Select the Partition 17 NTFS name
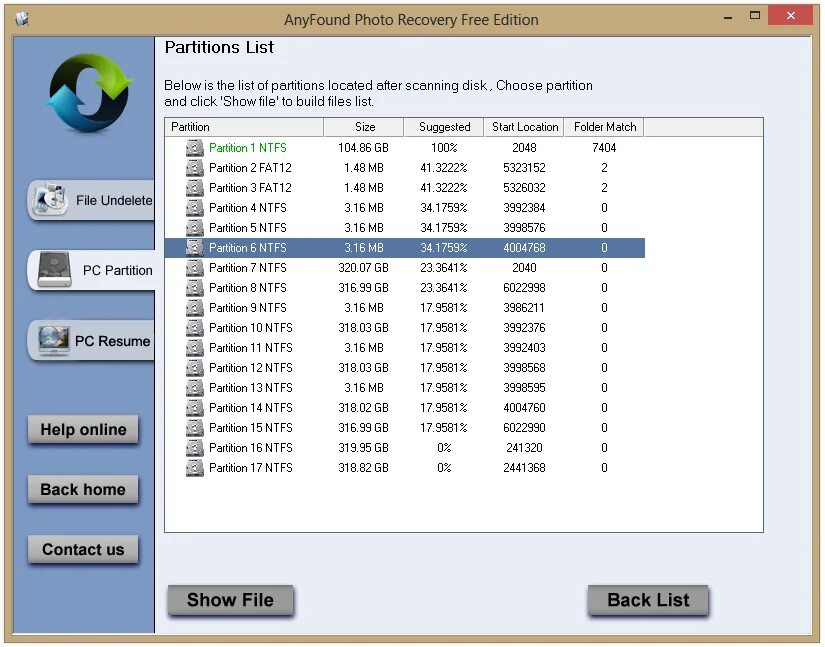This screenshot has height=647, width=825. pos(251,468)
